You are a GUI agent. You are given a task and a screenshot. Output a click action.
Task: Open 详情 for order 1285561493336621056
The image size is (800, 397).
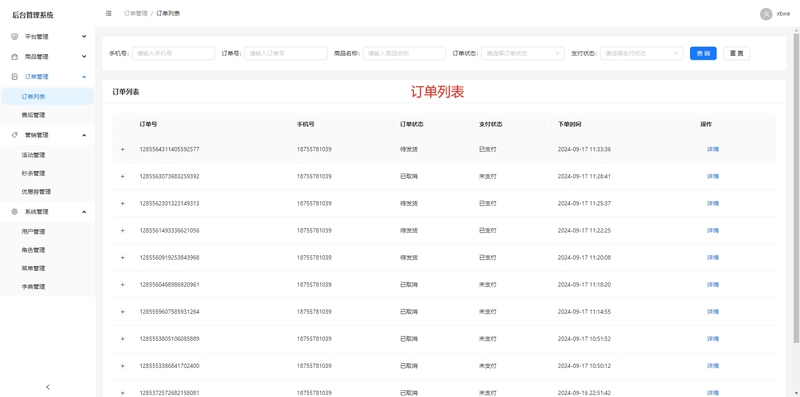tap(713, 231)
